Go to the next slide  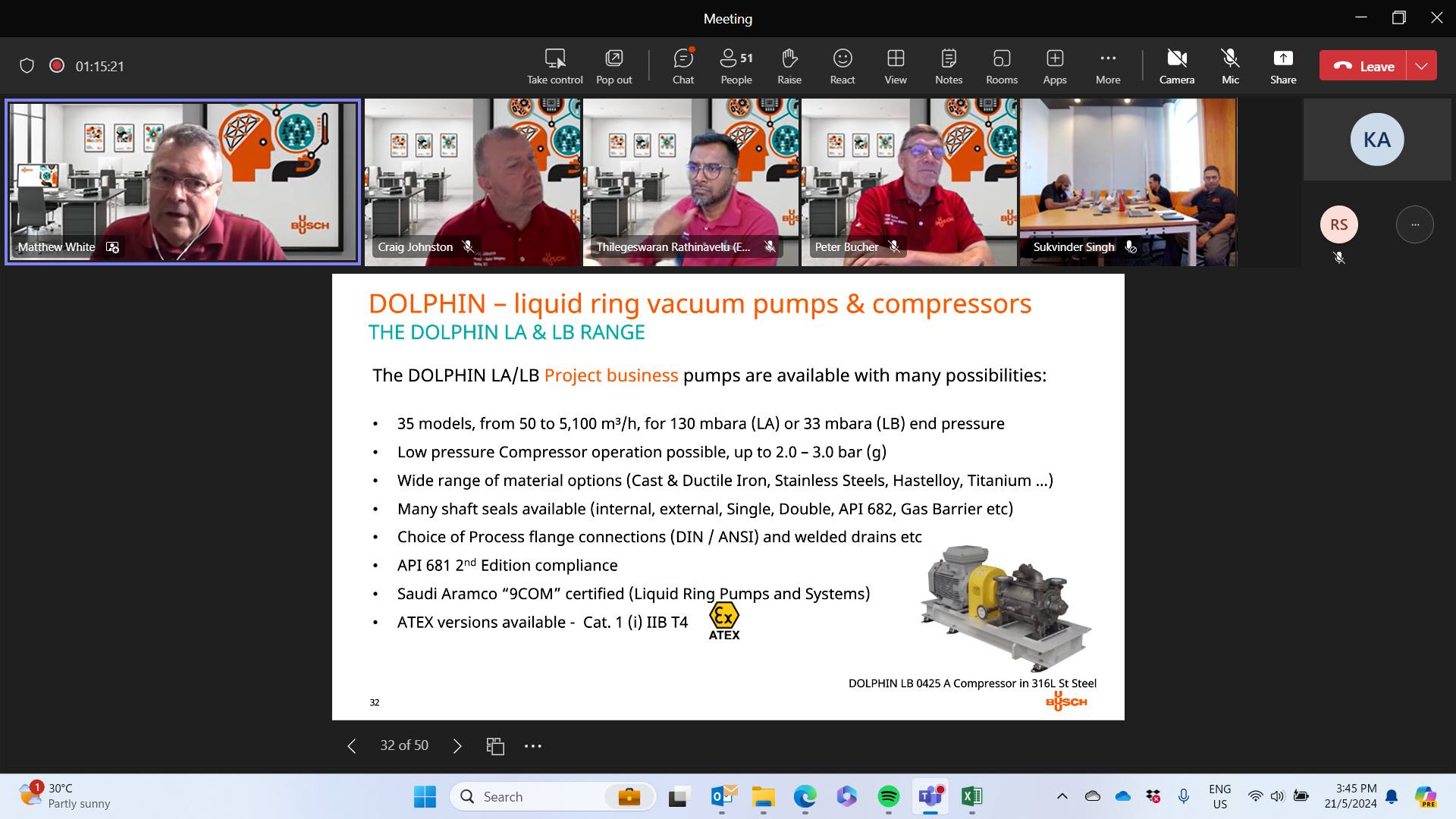(x=457, y=746)
